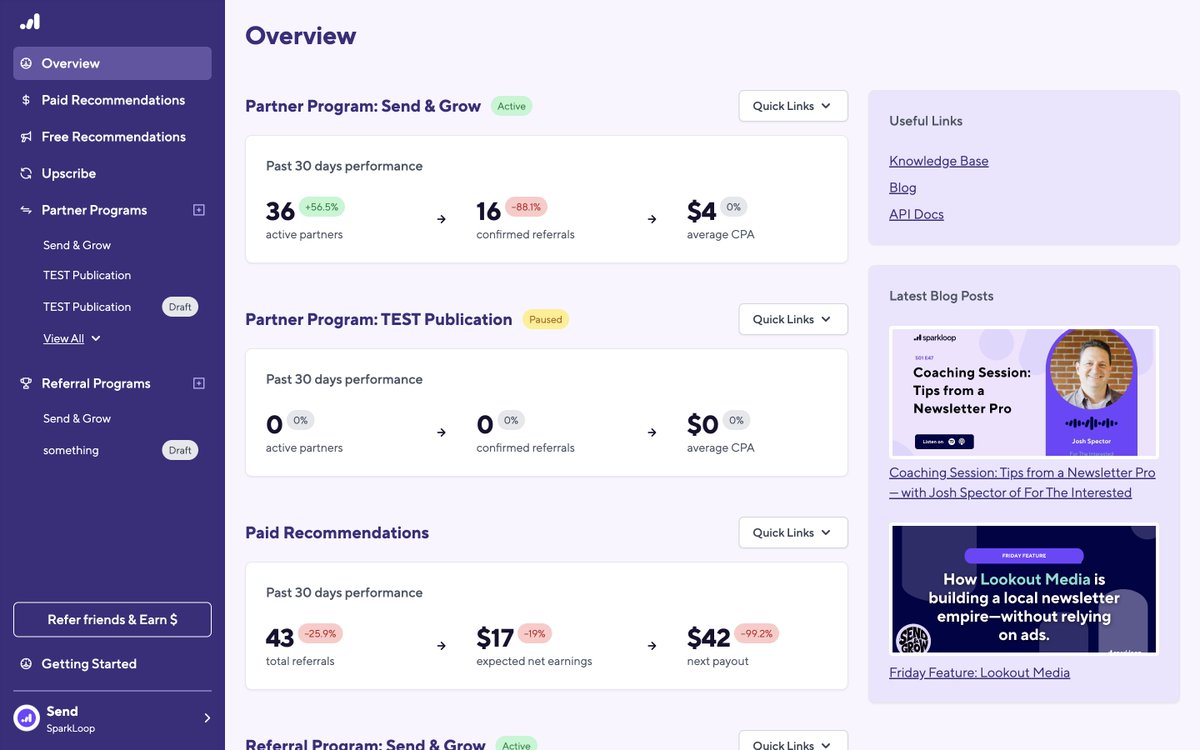Select Send & Grow under Referral Programs
Viewport: 1200px width, 750px height.
pos(77,419)
